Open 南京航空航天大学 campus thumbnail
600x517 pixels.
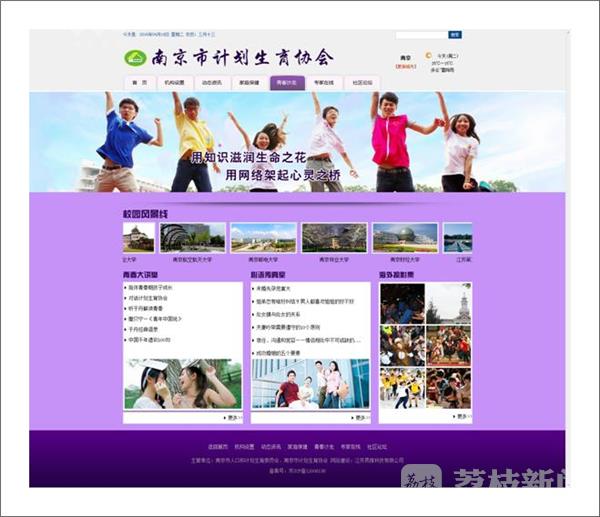coord(192,237)
